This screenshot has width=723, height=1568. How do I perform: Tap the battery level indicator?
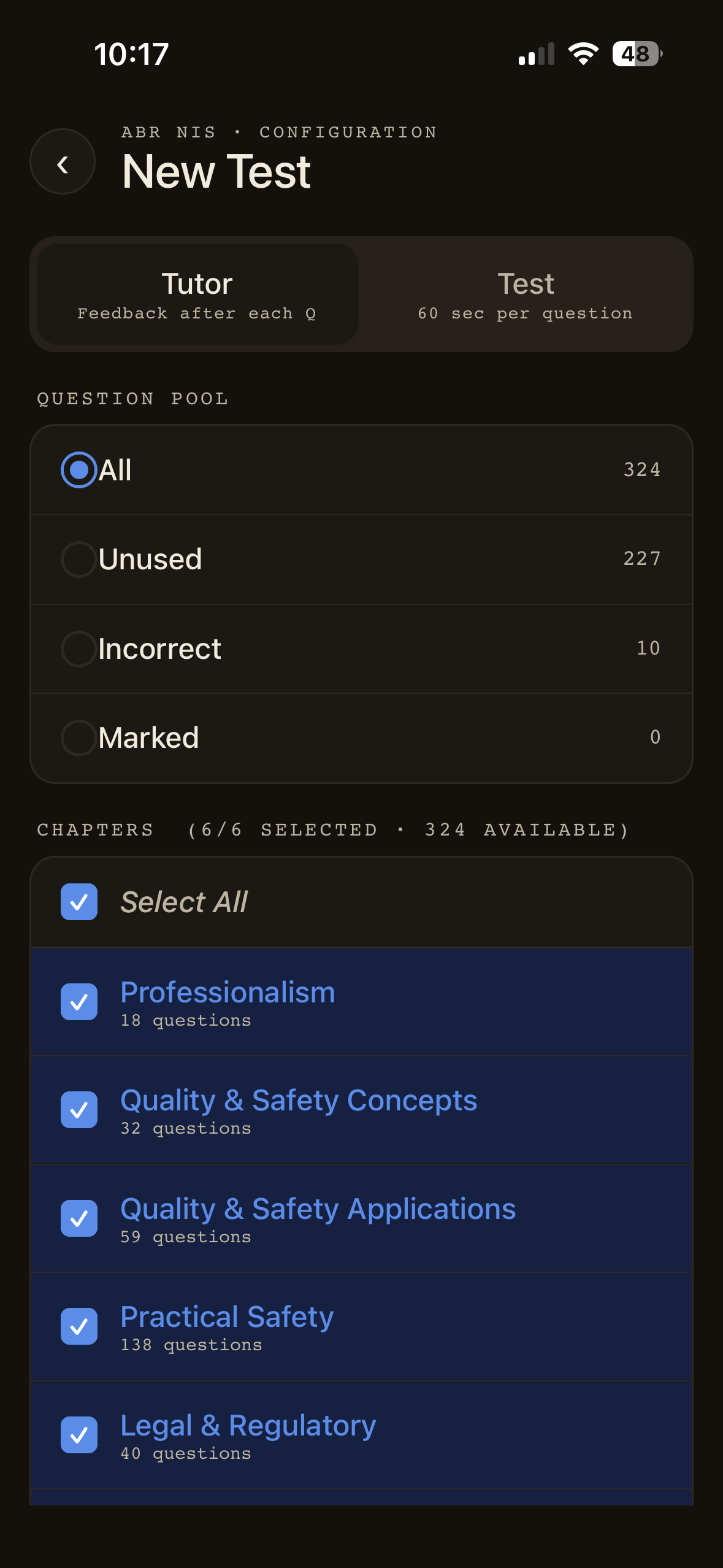tap(637, 54)
